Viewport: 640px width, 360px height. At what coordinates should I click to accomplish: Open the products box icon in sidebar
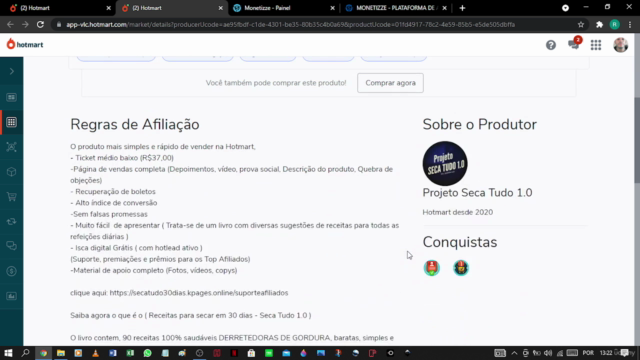pyautogui.click(x=11, y=172)
